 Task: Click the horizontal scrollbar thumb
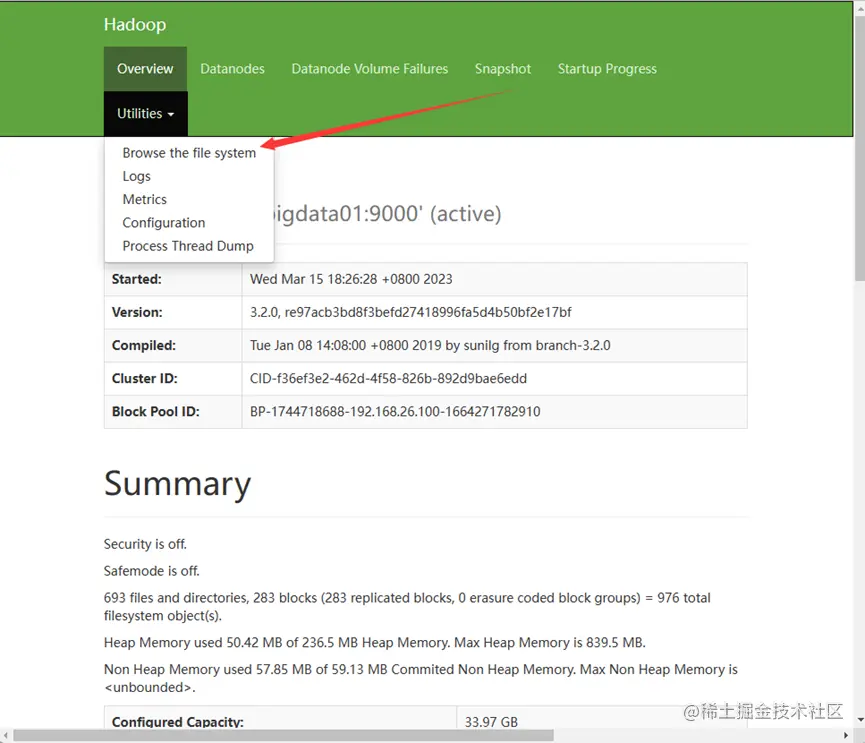click(x=283, y=736)
